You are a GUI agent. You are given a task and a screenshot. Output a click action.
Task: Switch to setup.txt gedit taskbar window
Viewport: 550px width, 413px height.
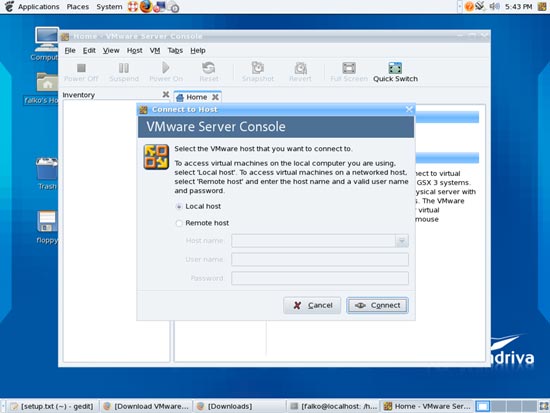(x=53, y=406)
